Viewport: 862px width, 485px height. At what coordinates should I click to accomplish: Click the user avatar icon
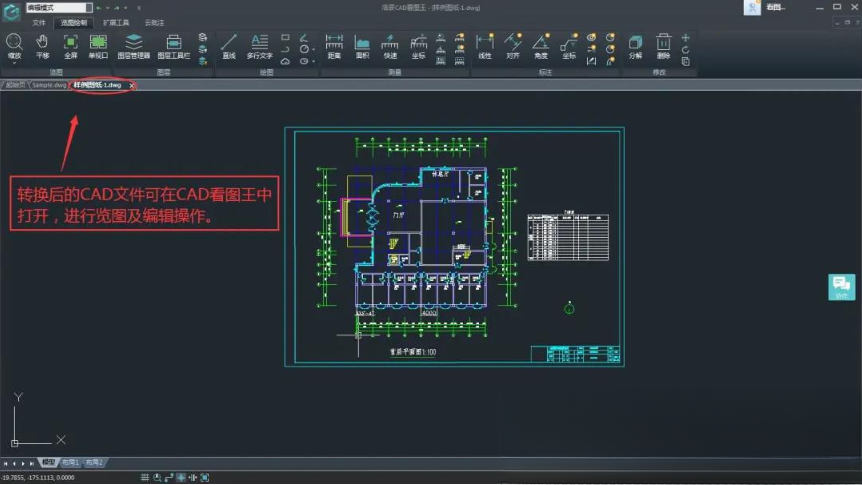[752, 7]
